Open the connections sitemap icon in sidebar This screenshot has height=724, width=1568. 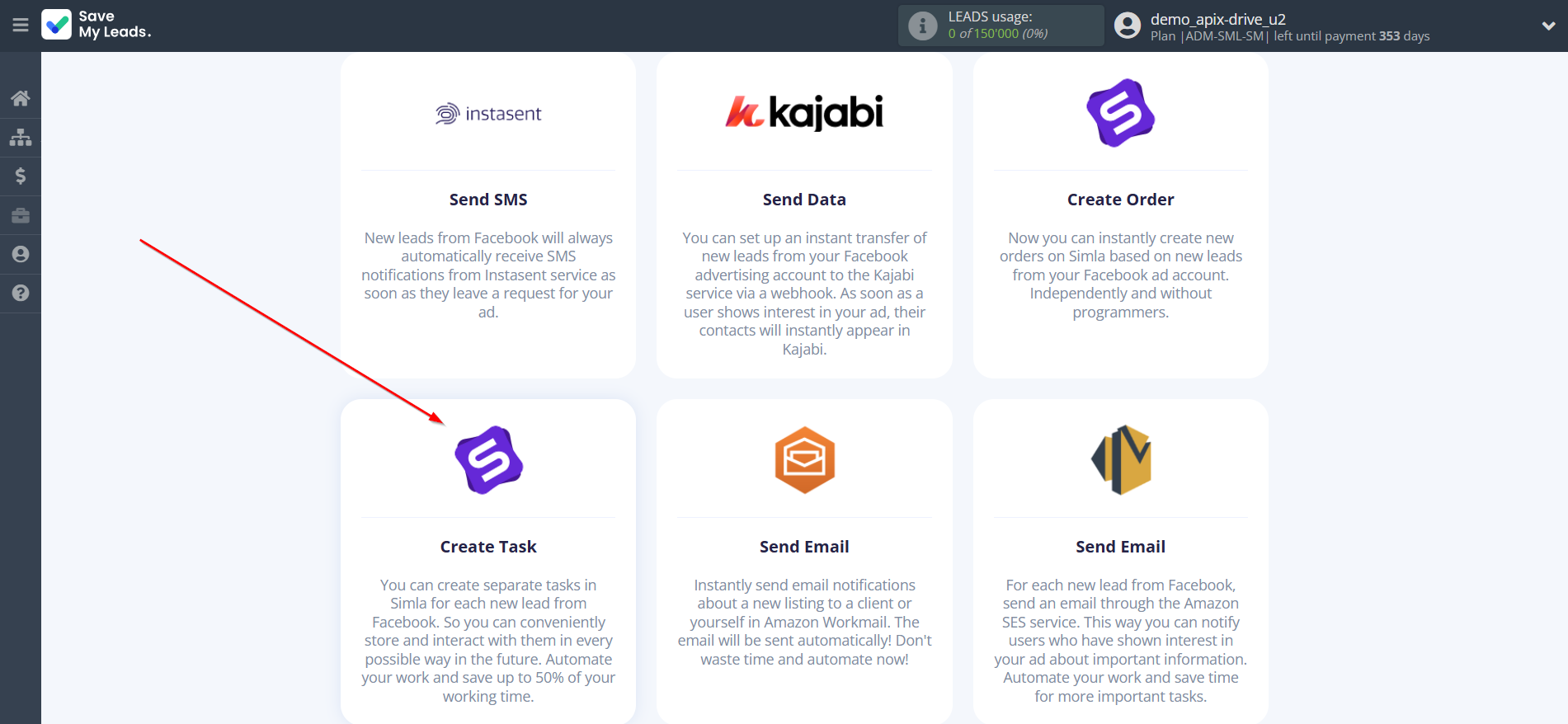(21, 137)
